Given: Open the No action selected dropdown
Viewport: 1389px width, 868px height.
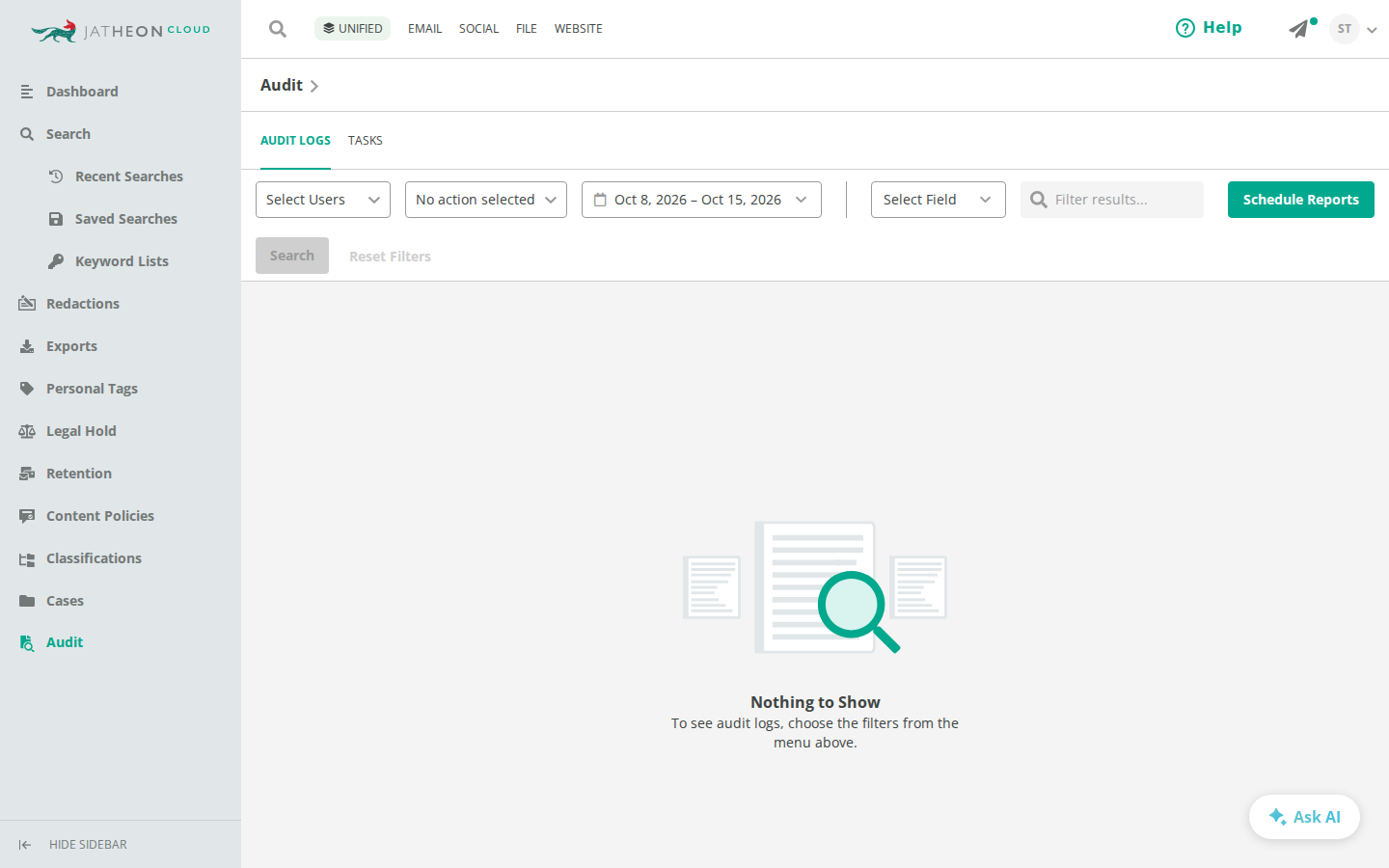Looking at the screenshot, I should tap(486, 200).
